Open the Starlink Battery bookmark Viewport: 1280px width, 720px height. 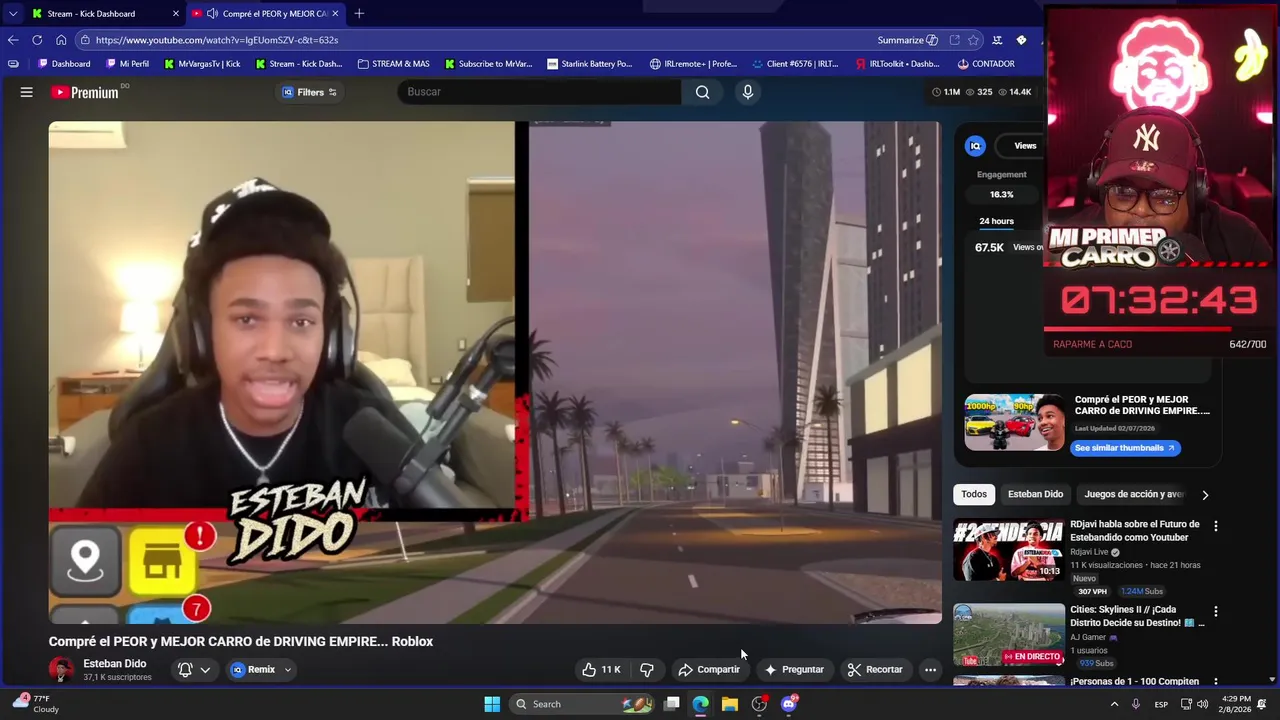click(x=590, y=64)
